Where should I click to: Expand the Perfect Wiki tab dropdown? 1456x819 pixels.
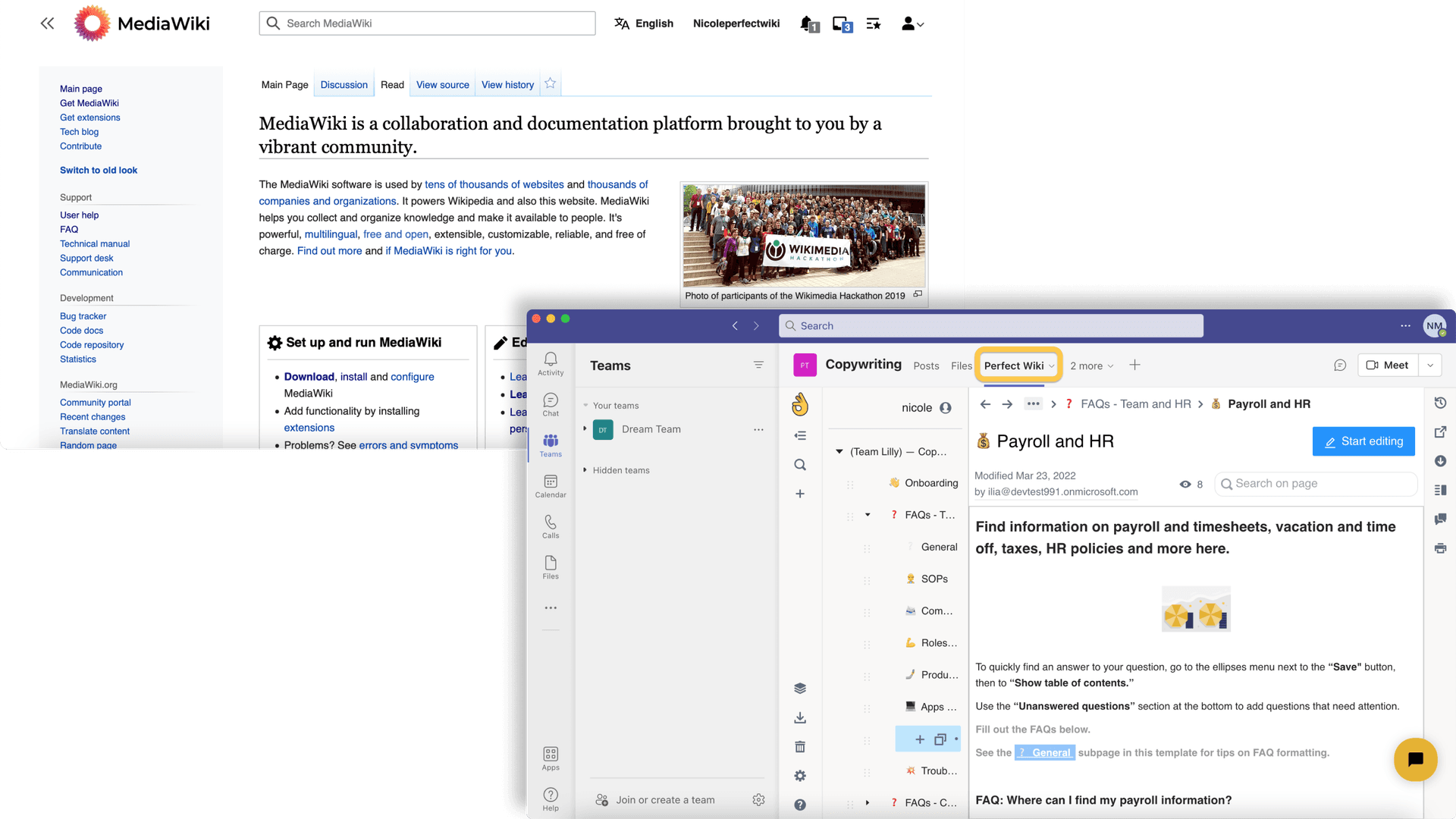[x=1053, y=366]
